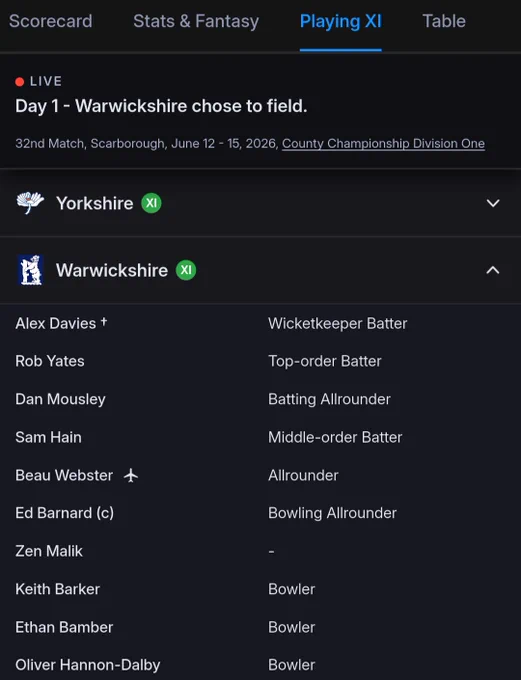521x680 pixels.
Task: Select Sam Hain from the lineup
Action: click(48, 437)
